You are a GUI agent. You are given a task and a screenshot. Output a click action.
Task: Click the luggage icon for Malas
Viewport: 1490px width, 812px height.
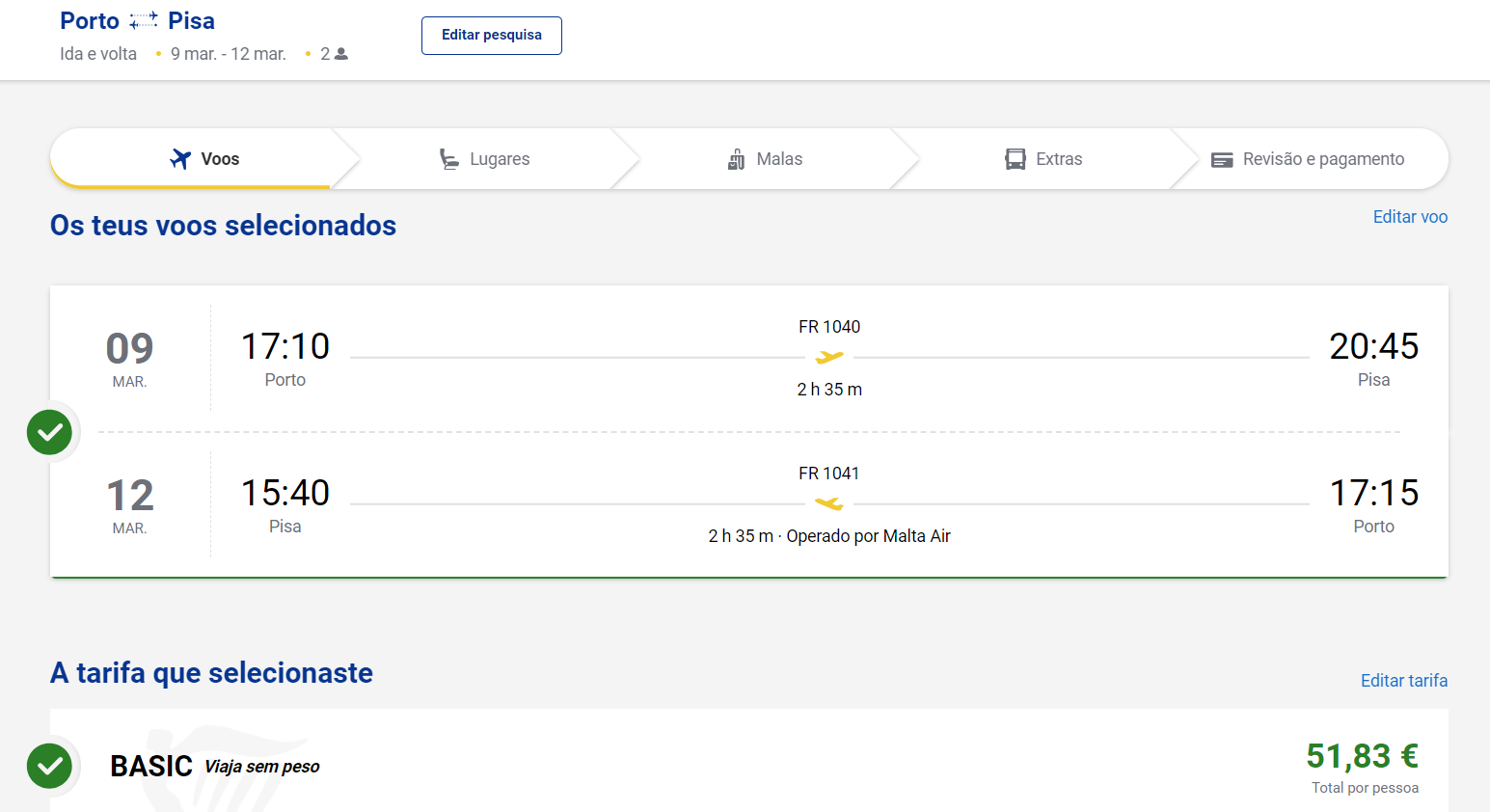pyautogui.click(x=736, y=159)
